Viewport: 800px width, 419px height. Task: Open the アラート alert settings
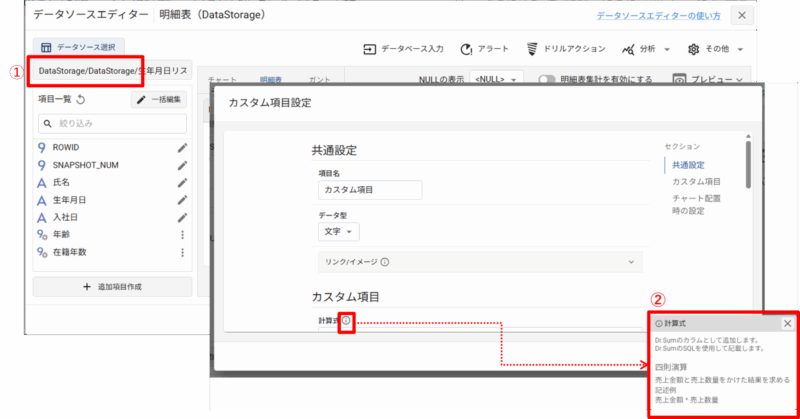485,48
